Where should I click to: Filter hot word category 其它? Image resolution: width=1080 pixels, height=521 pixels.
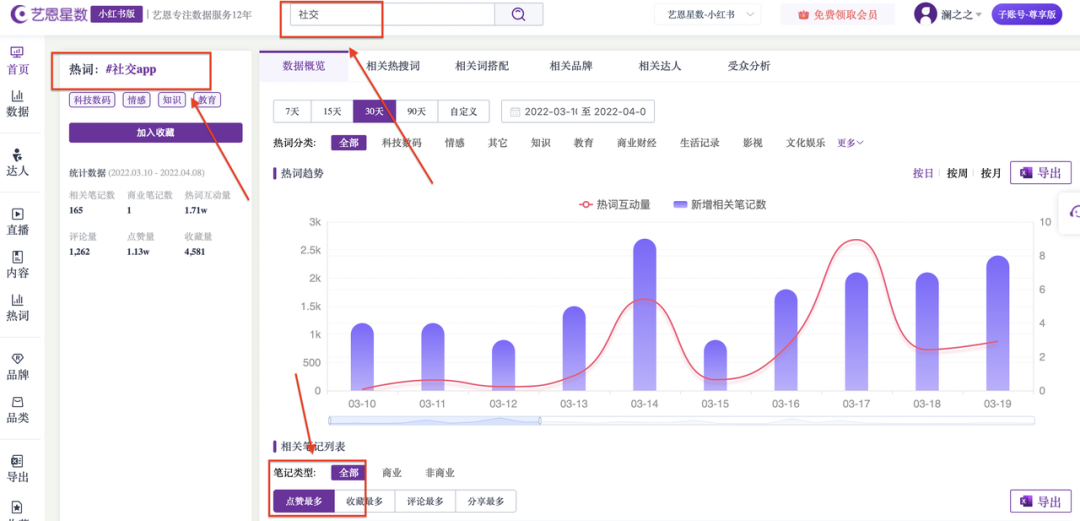tap(497, 143)
